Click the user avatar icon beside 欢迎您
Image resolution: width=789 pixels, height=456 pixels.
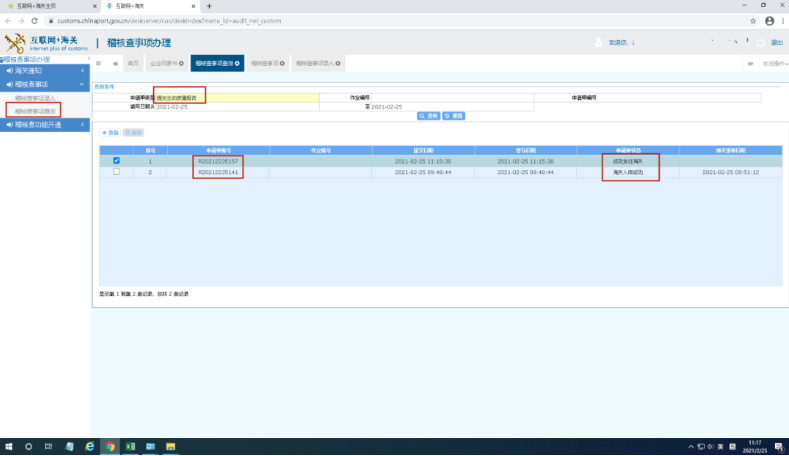pyautogui.click(x=598, y=43)
